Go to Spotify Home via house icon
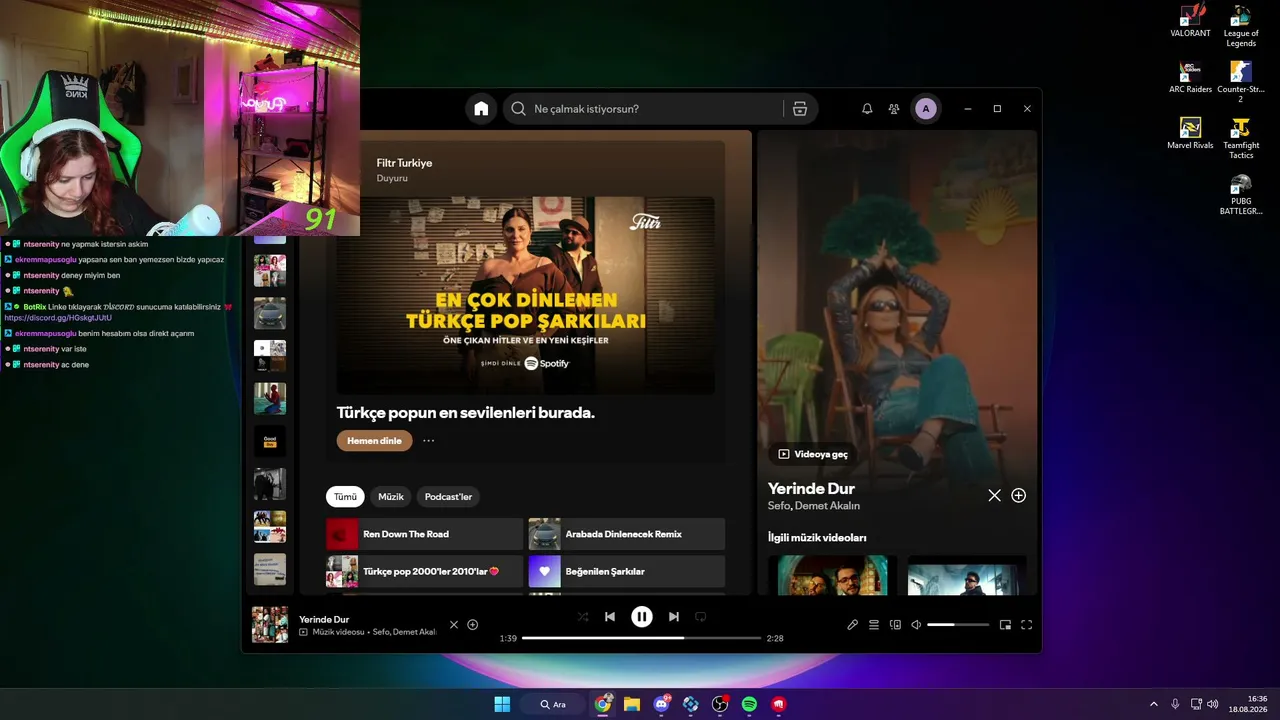The image size is (1280, 720). pyautogui.click(x=481, y=109)
